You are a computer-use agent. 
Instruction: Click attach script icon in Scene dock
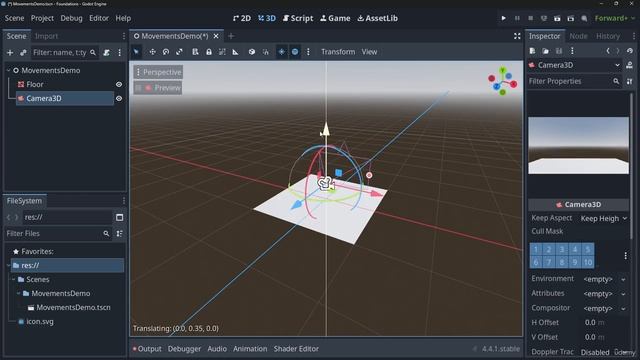(x=107, y=53)
